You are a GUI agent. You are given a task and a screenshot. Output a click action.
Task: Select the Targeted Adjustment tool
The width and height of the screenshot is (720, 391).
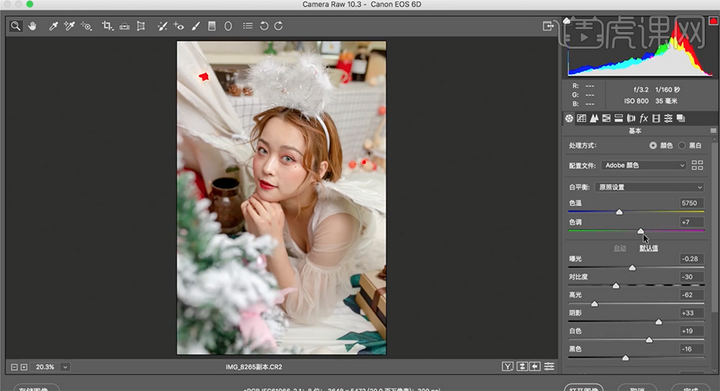86,26
